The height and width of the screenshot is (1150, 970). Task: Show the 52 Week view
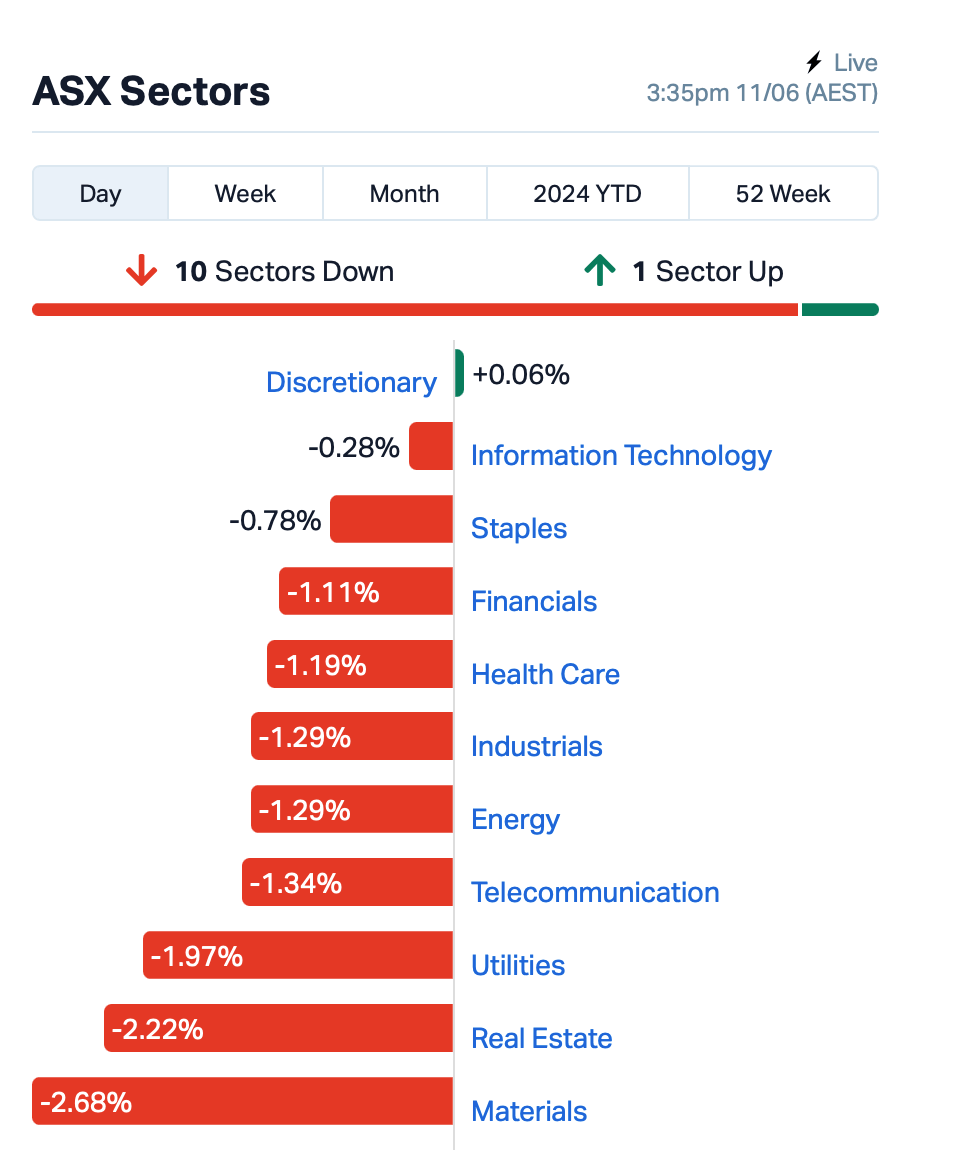click(783, 193)
